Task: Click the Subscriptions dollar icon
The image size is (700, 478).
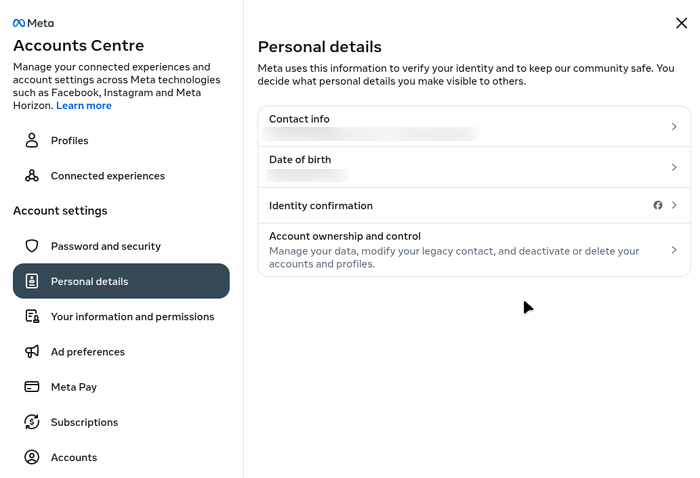Action: click(x=32, y=422)
